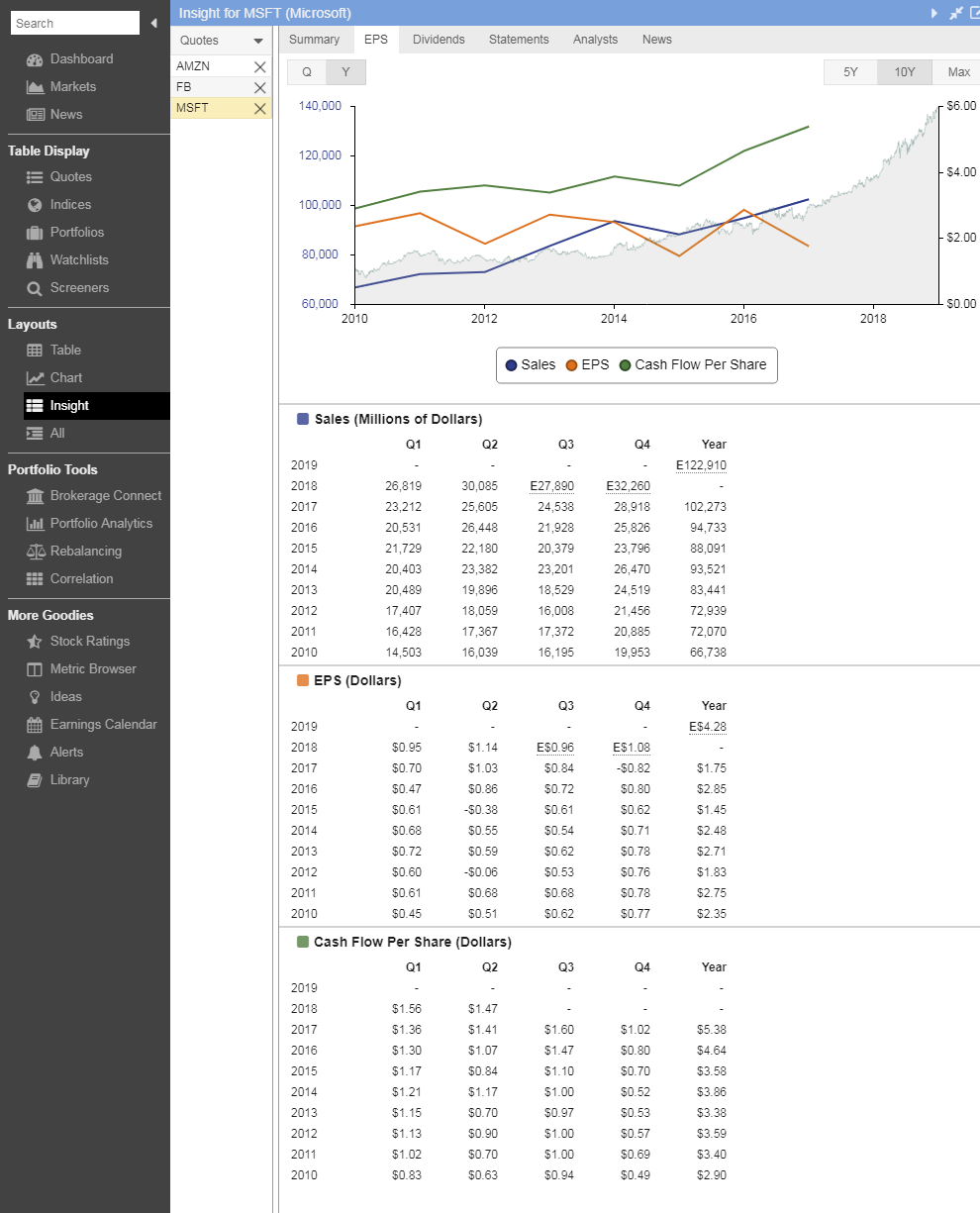Toggle the EPS series in legend
Viewport: 980px width, 1213px height.
click(587, 364)
